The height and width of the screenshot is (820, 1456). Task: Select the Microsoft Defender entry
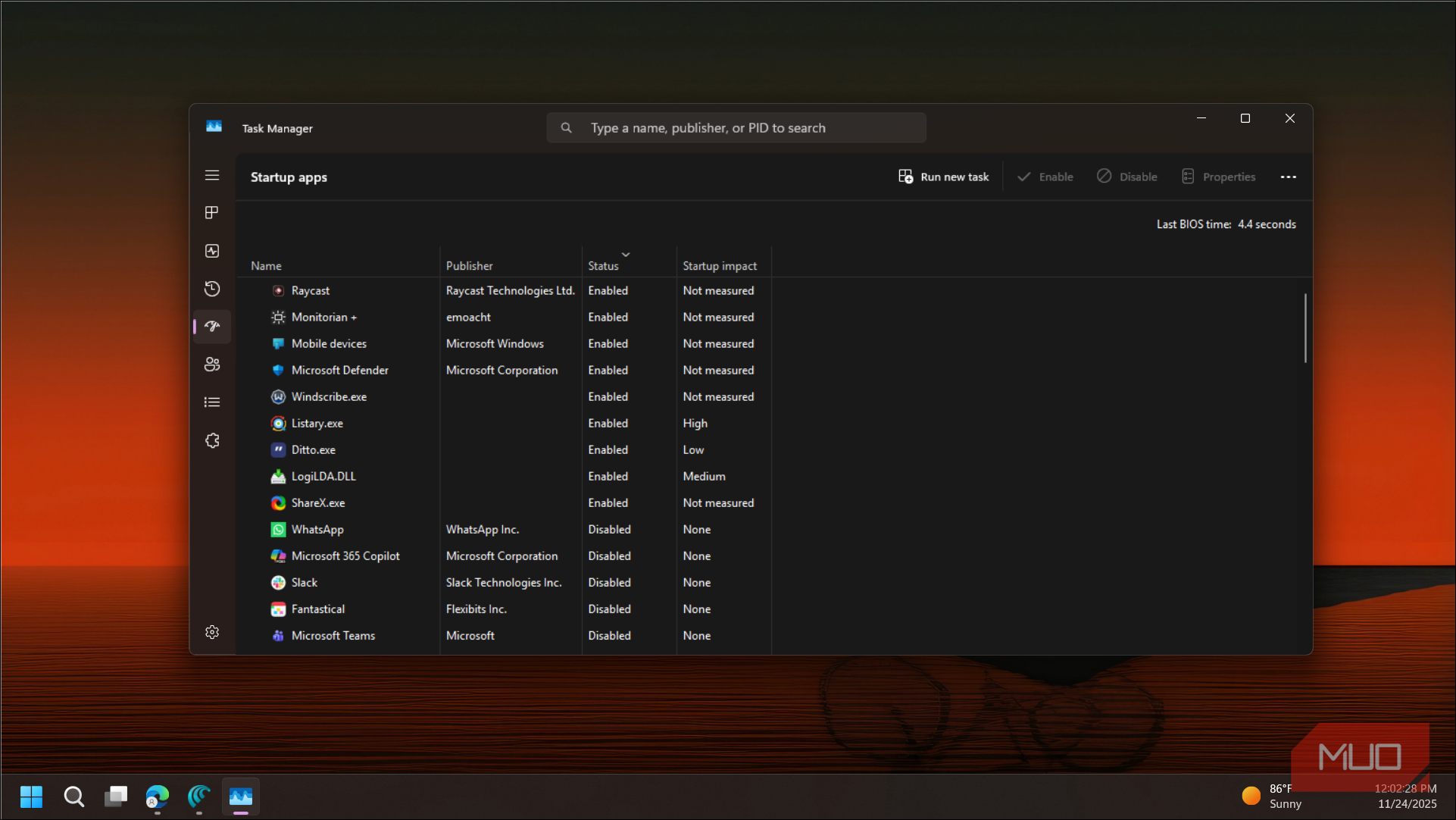click(505, 371)
